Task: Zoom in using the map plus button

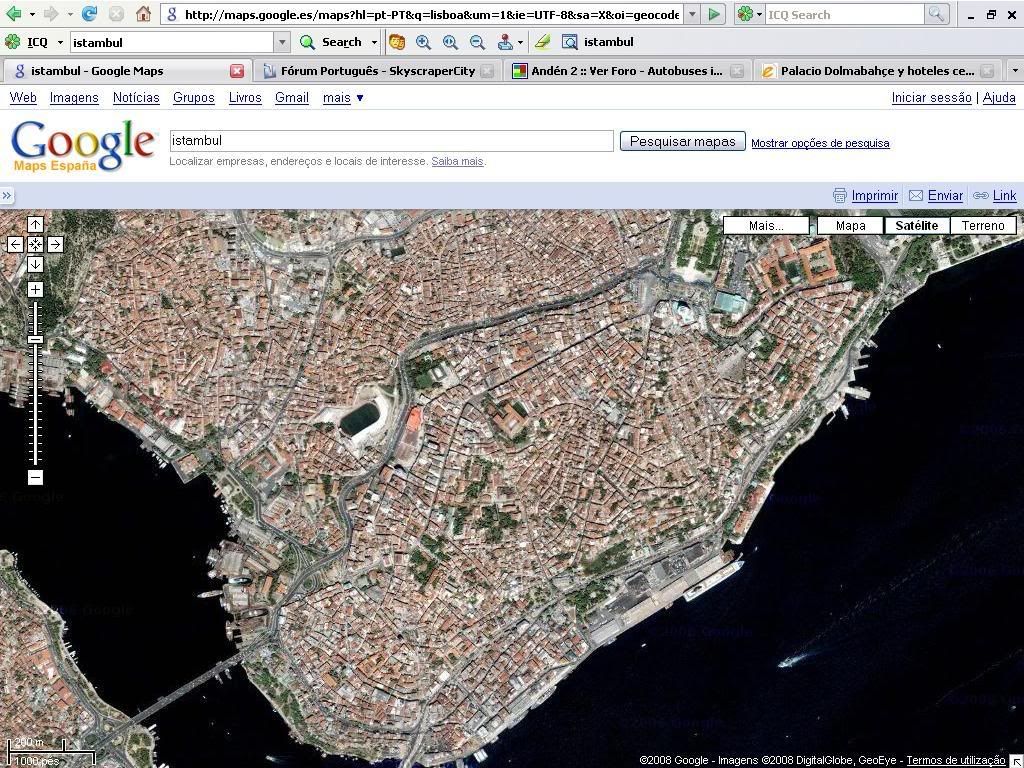Action: pos(35,289)
